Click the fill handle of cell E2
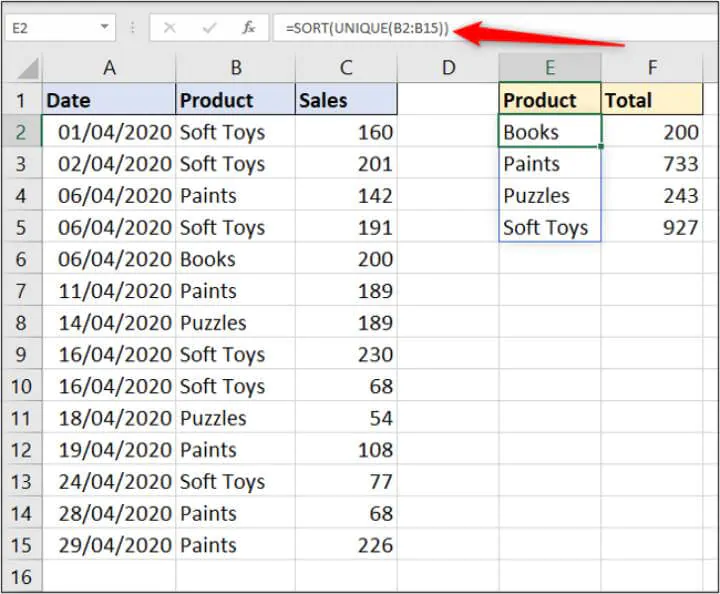The height and width of the screenshot is (594, 720). pyautogui.click(x=601, y=146)
